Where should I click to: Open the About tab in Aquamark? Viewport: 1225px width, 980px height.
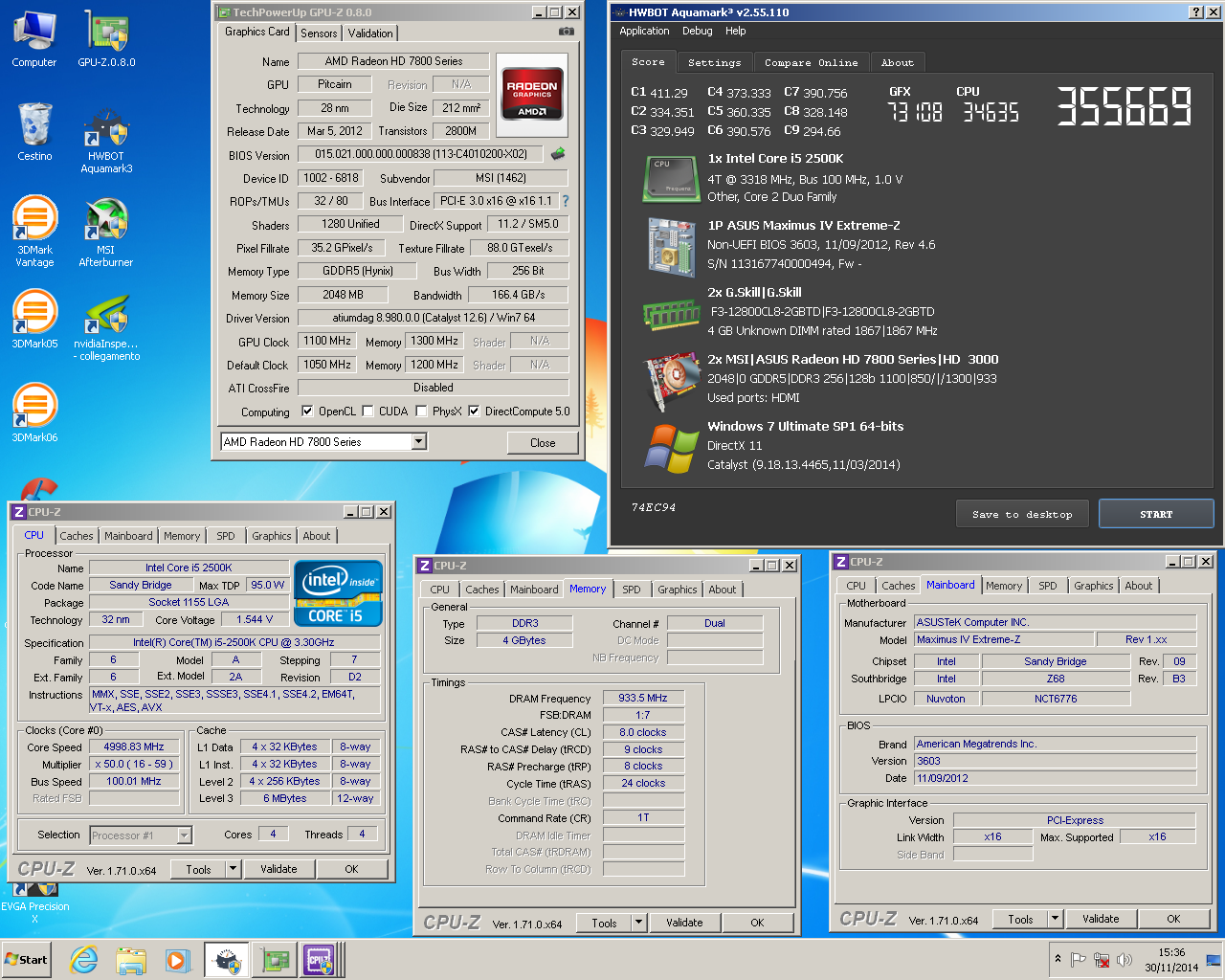tap(898, 63)
